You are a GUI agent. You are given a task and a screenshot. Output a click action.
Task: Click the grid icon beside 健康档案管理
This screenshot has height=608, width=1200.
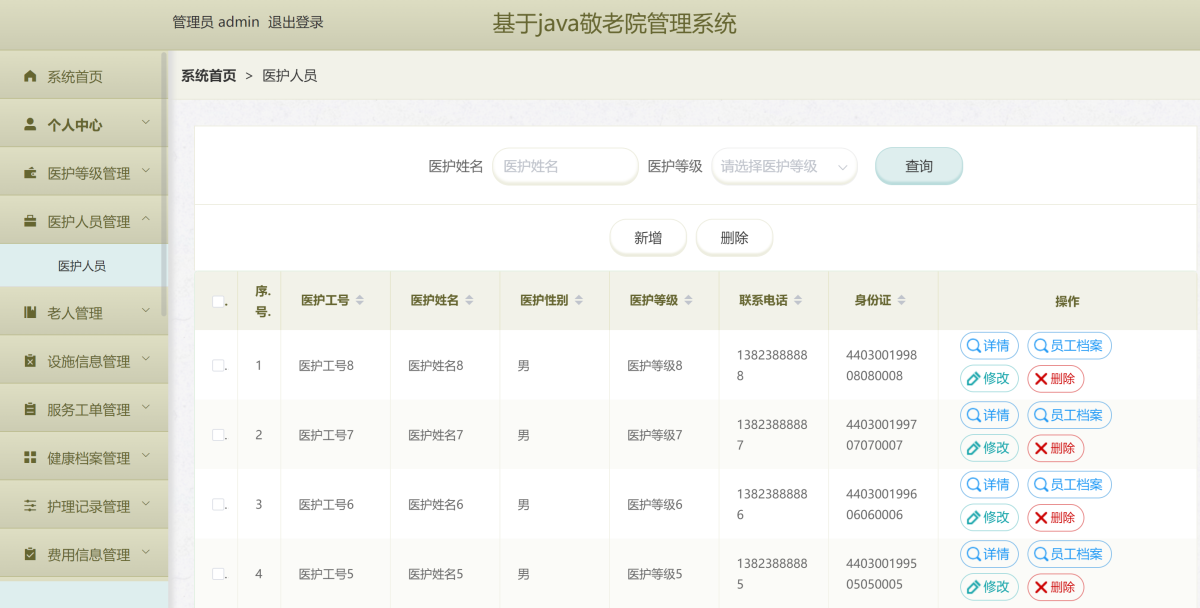click(30, 458)
